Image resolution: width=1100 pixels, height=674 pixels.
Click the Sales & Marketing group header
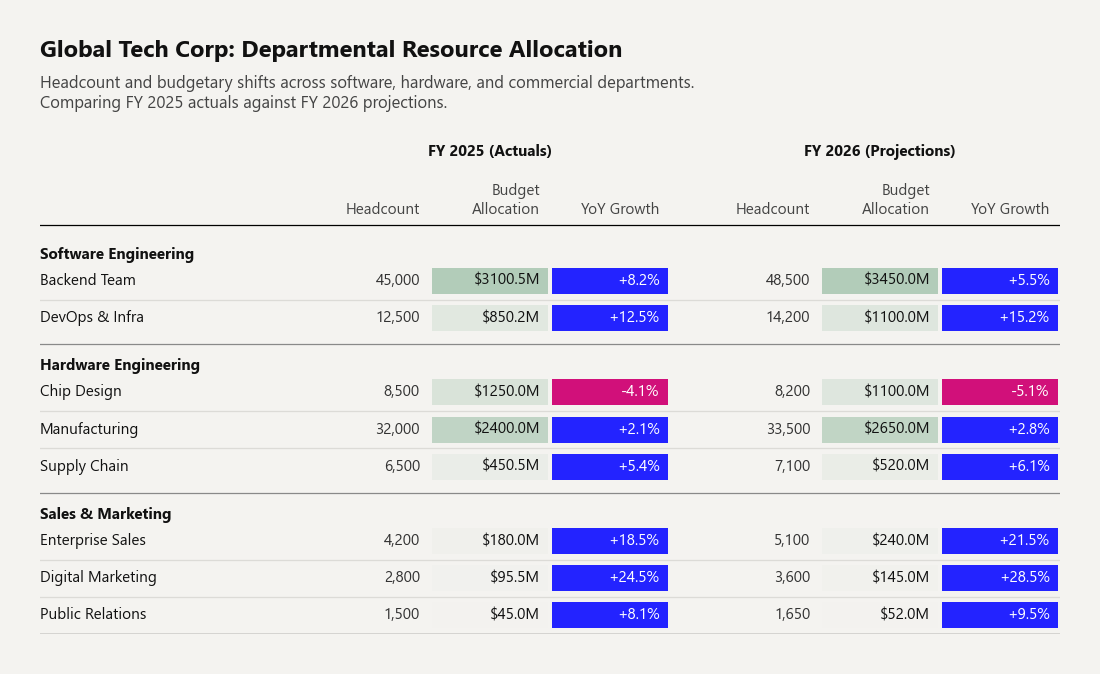pos(106,513)
